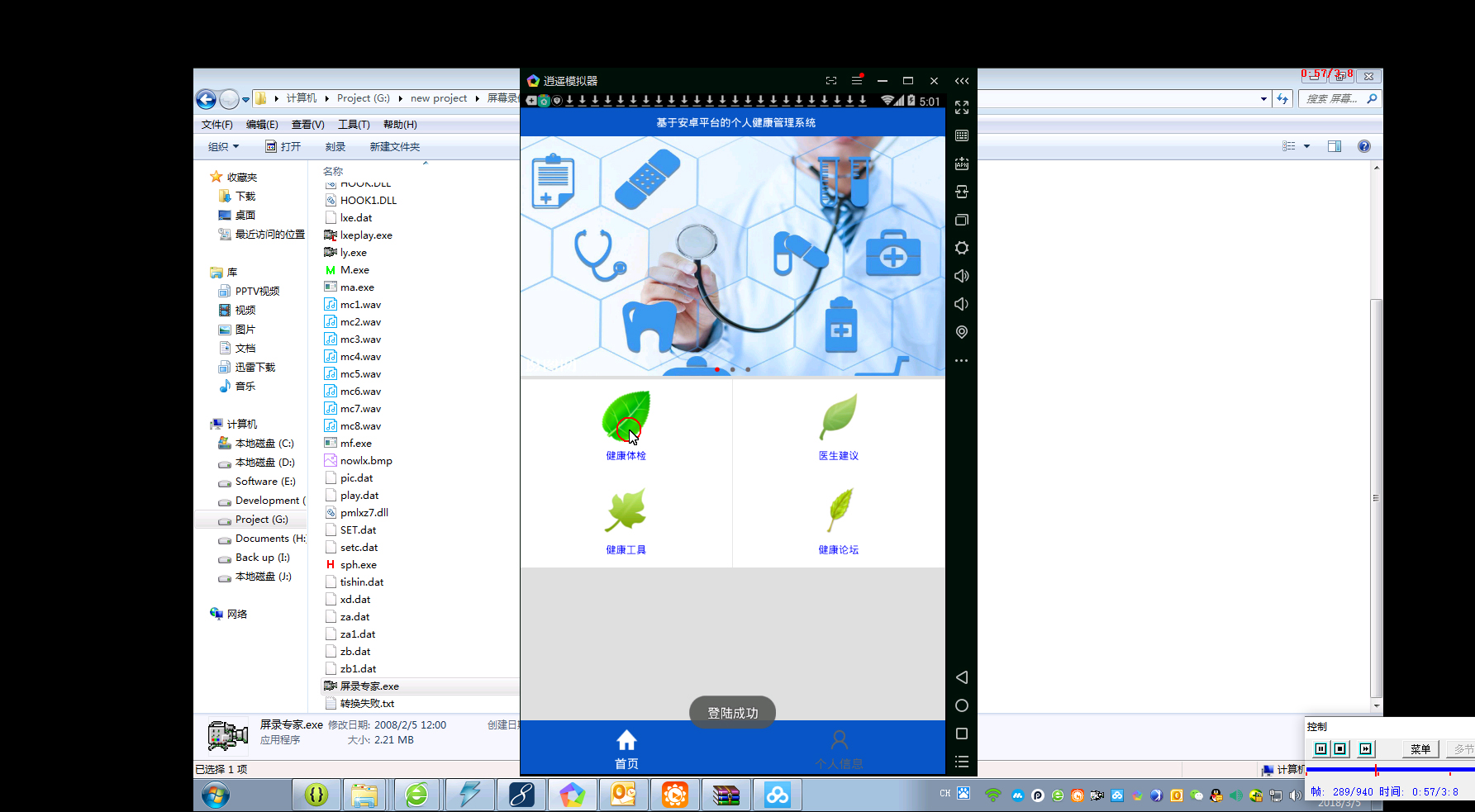Tap the Android home circle button
The image size is (1475, 812).
[962, 705]
